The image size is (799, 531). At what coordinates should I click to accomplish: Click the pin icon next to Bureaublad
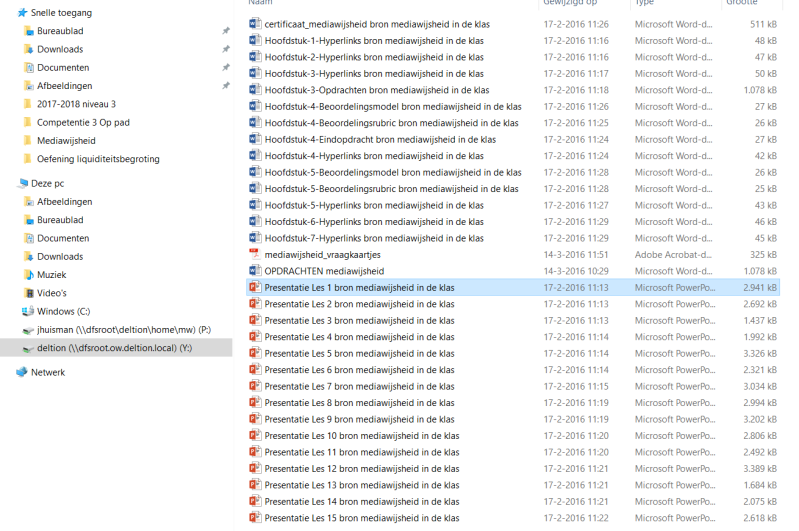click(226, 31)
